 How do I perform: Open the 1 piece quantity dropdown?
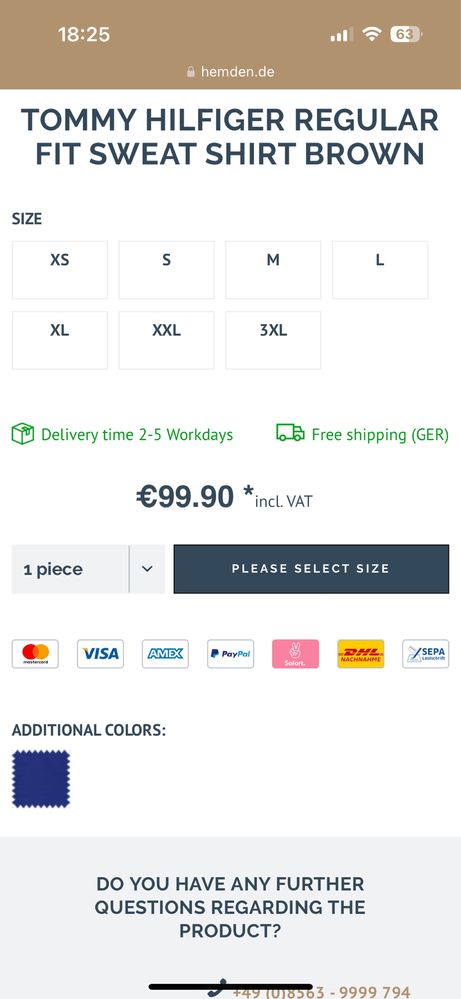[x=88, y=570]
